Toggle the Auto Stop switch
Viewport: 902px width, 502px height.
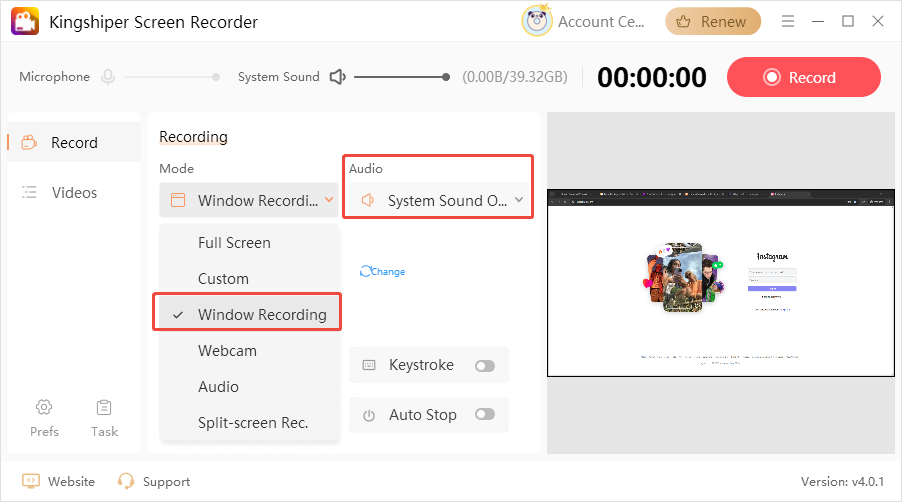(x=485, y=414)
